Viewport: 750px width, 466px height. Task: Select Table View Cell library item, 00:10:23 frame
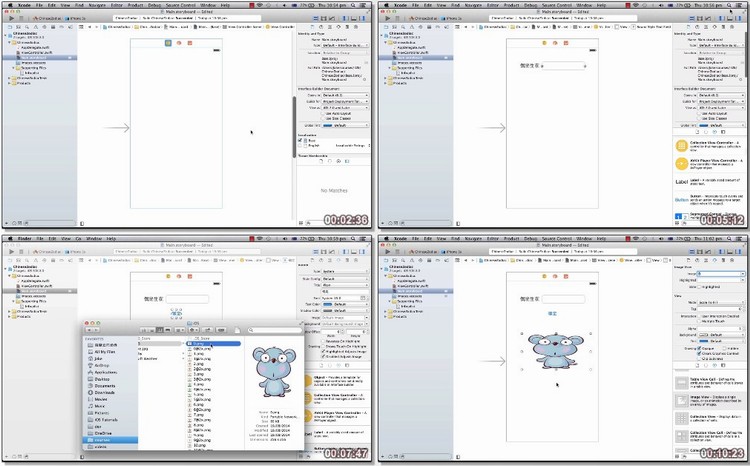(x=710, y=382)
